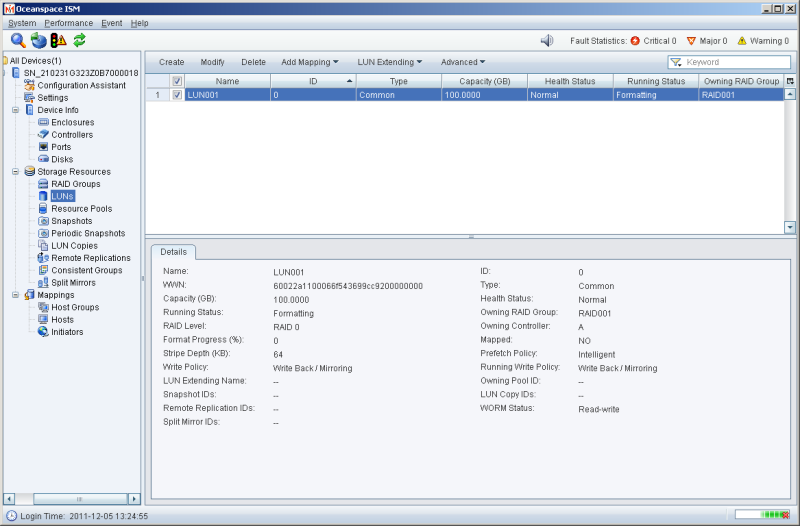Click the Remote Replications icon
This screenshot has width=800, height=526.
pyautogui.click(x=43, y=258)
